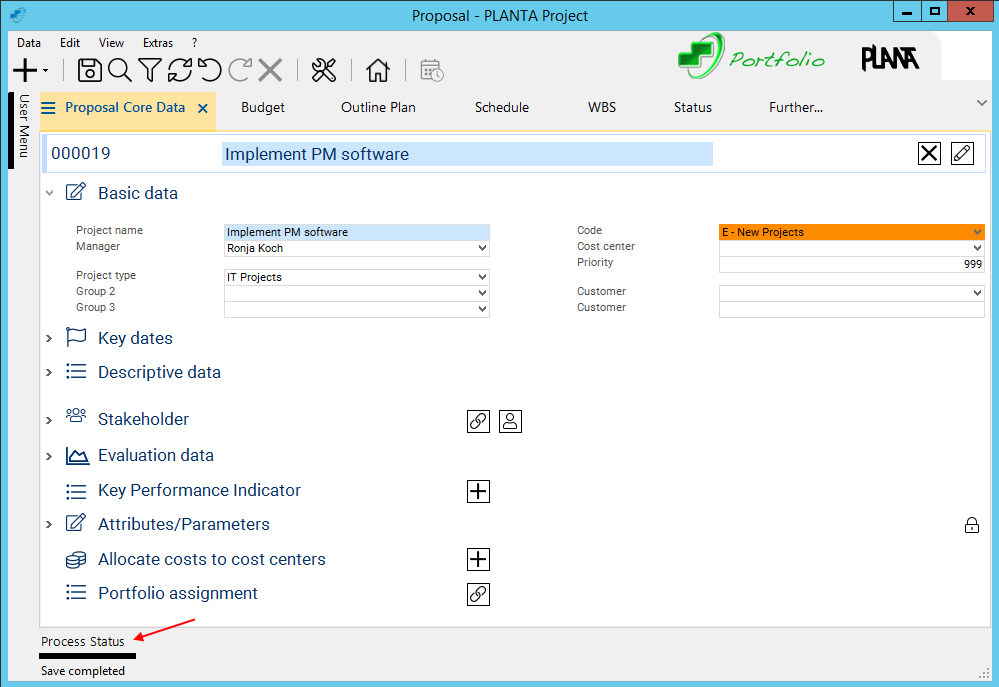The image size is (999, 687).
Task: Expand the Stakeholder section
Action: (x=49, y=420)
